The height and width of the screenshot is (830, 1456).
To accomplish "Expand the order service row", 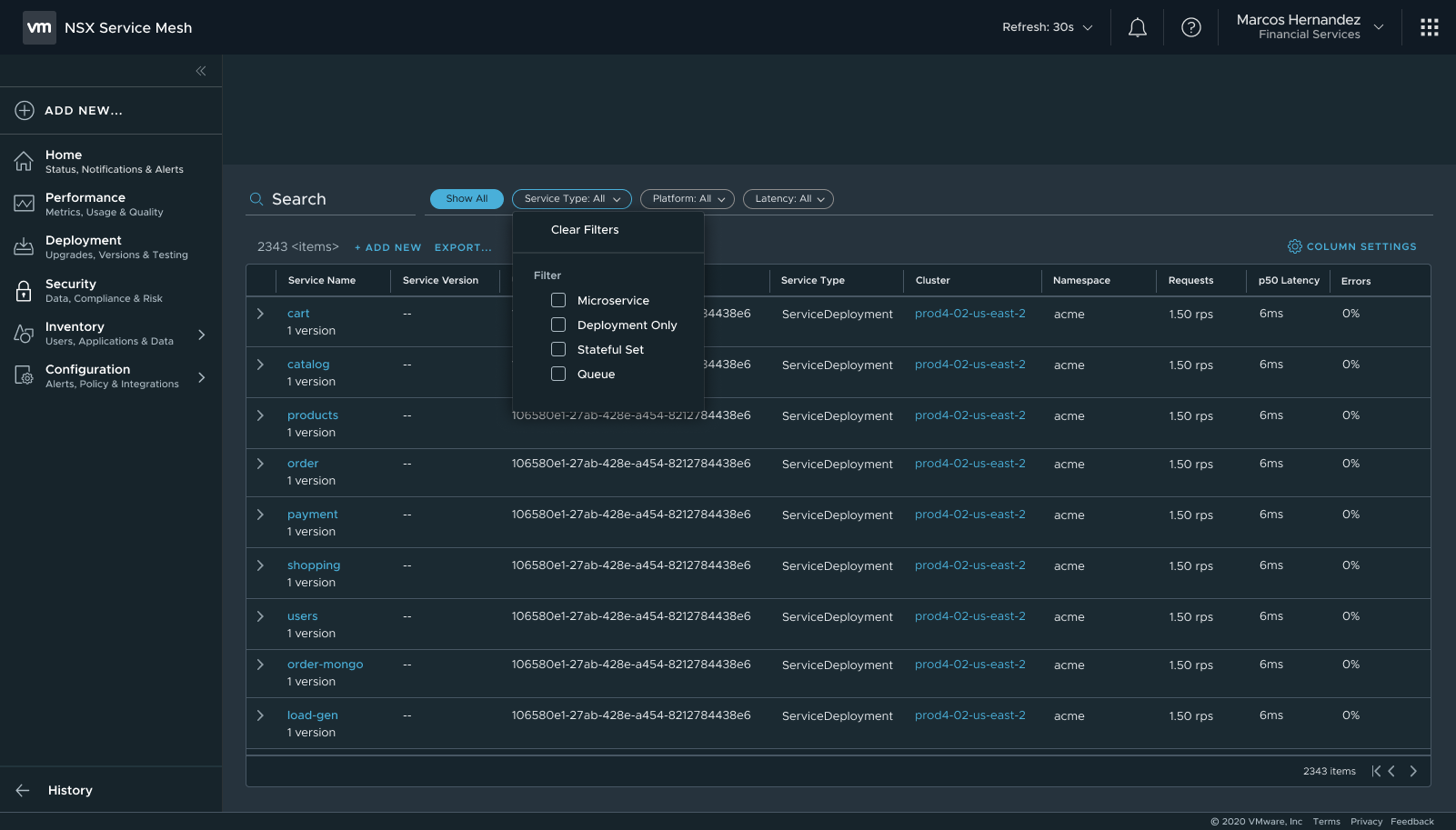I will (260, 464).
